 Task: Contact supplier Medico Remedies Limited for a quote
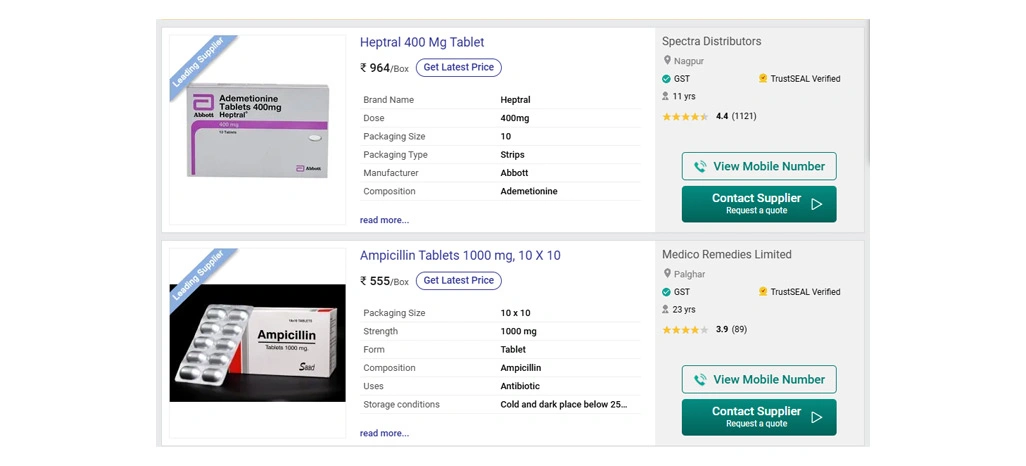(759, 418)
